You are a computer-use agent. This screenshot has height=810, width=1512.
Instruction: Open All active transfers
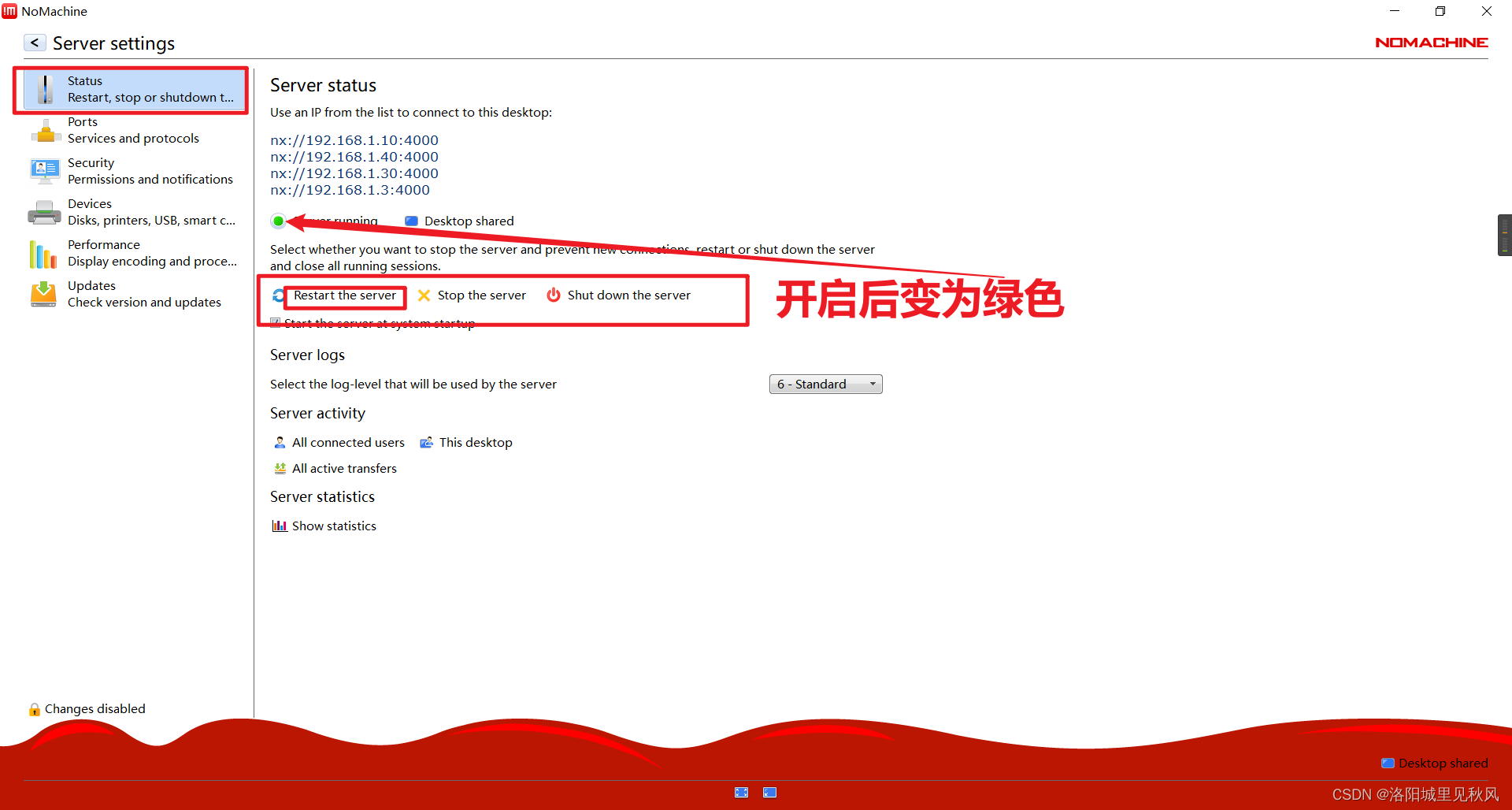click(344, 469)
